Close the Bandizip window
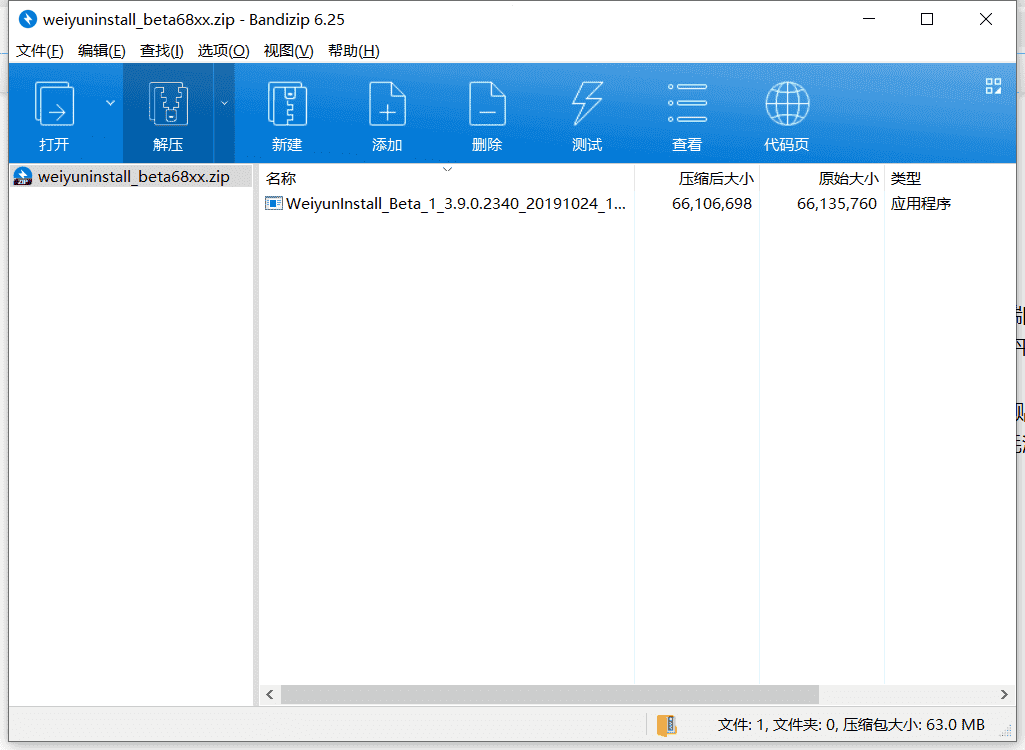1025x750 pixels. (986, 19)
